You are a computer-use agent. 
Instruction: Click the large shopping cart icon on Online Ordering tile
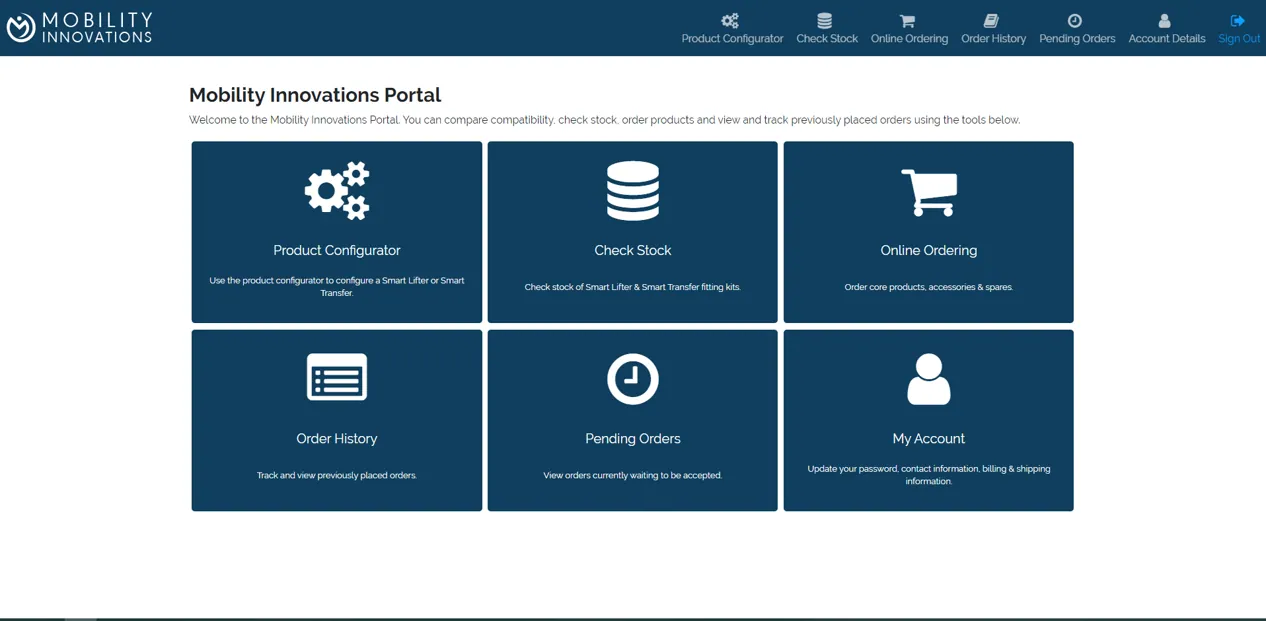(x=929, y=192)
